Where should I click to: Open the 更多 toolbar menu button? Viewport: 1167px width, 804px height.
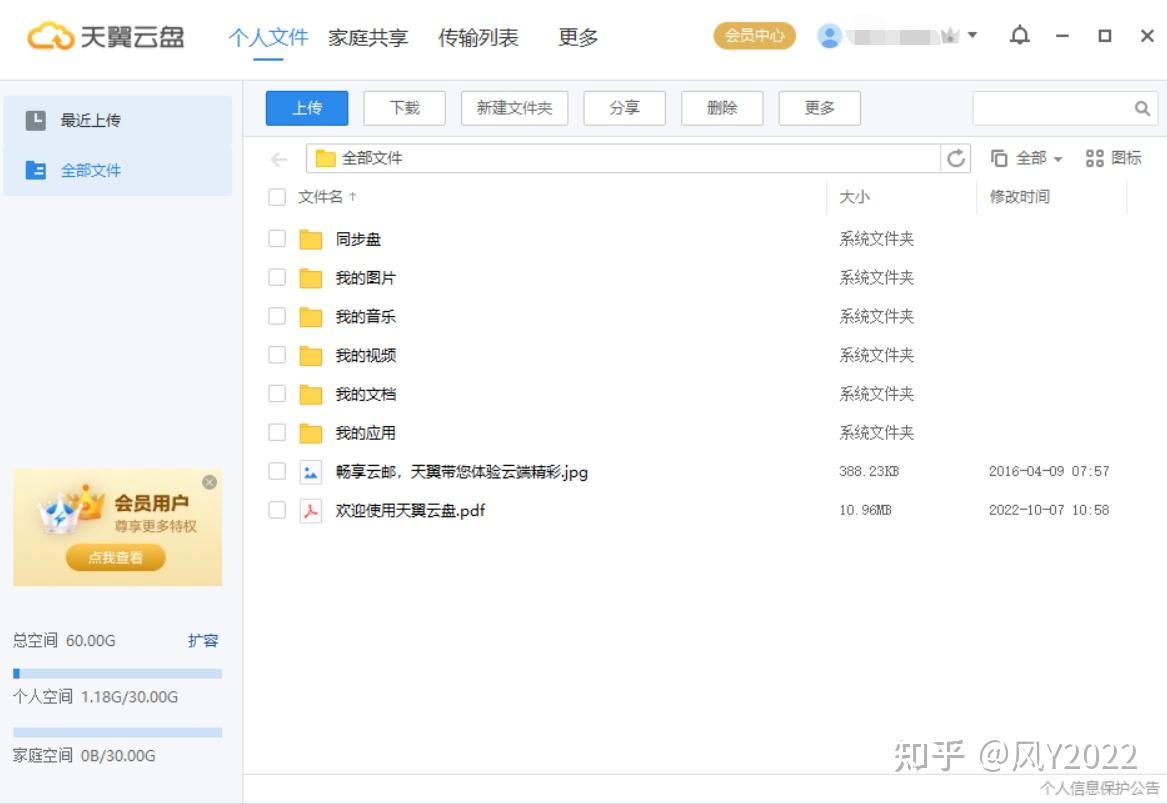[x=819, y=108]
